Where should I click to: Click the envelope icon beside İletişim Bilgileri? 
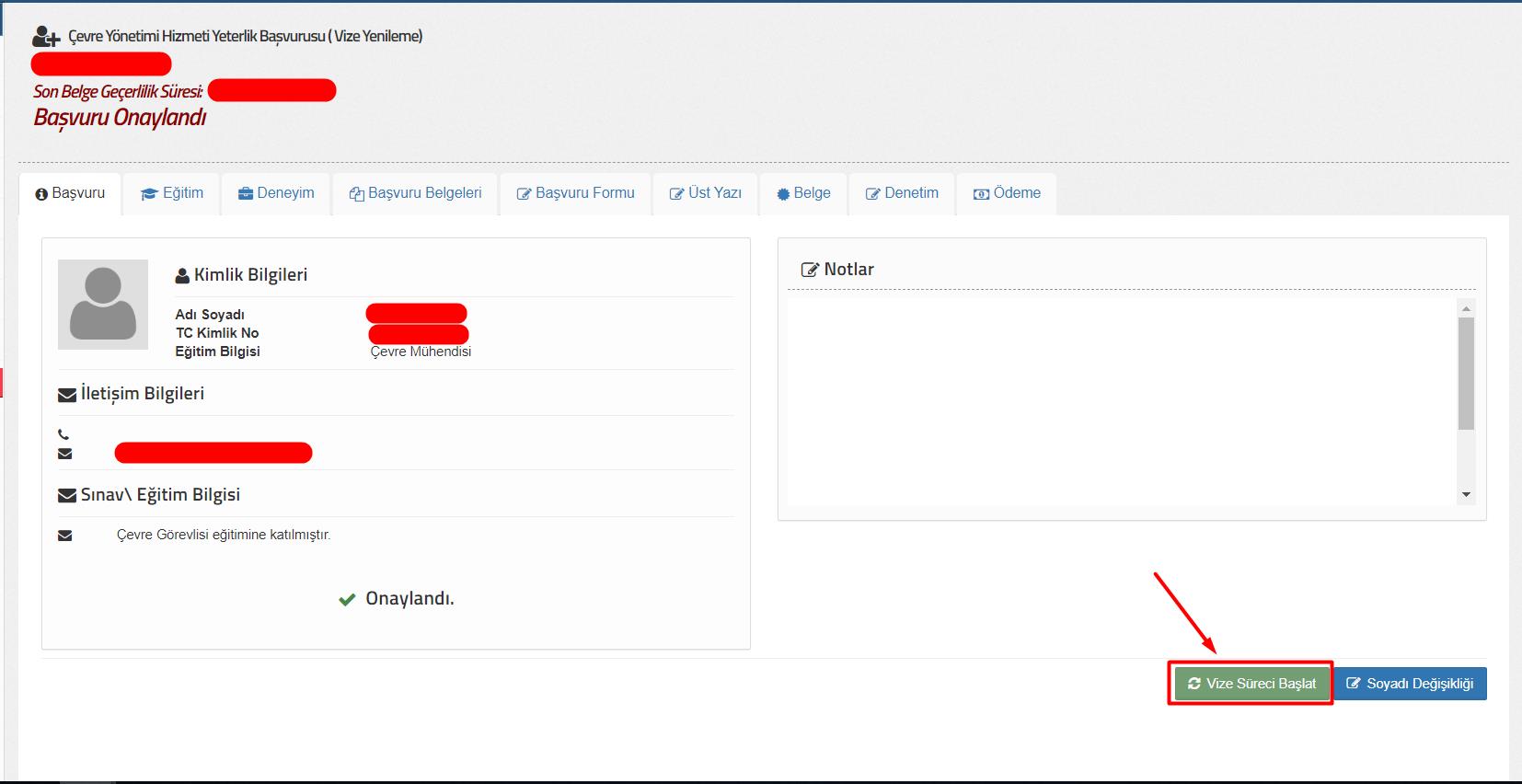coord(67,395)
